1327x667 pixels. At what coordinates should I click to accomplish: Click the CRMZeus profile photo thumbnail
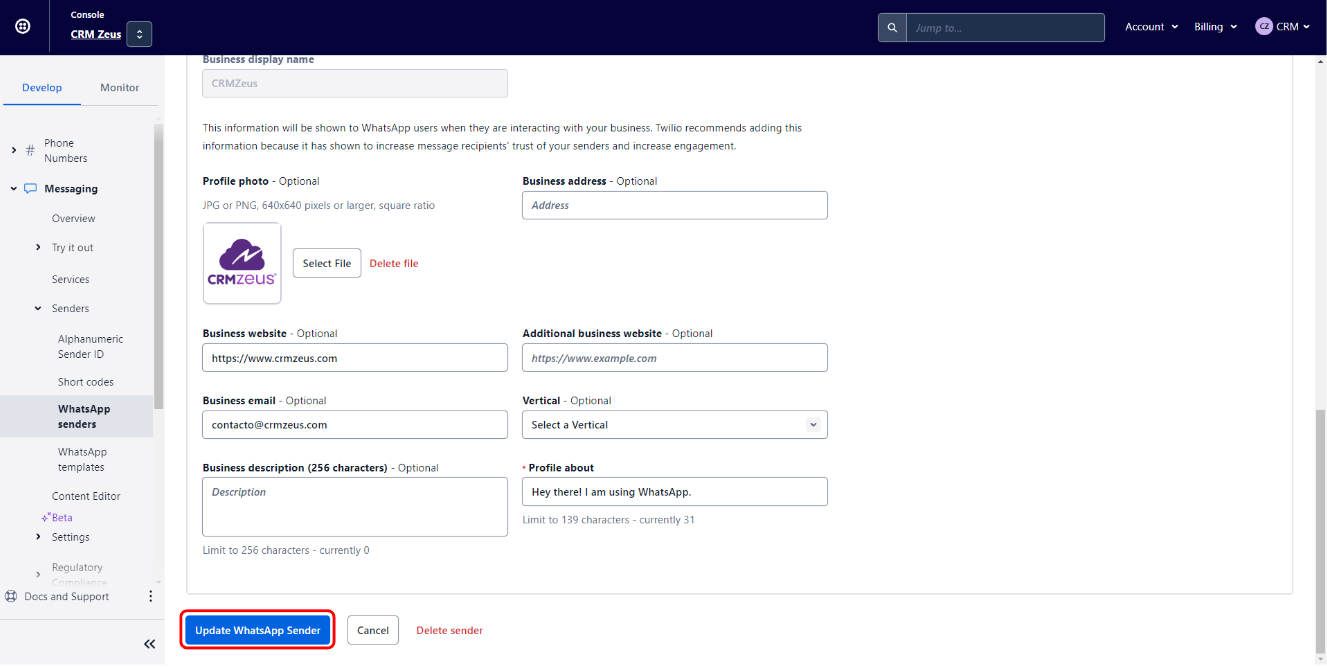(x=242, y=263)
